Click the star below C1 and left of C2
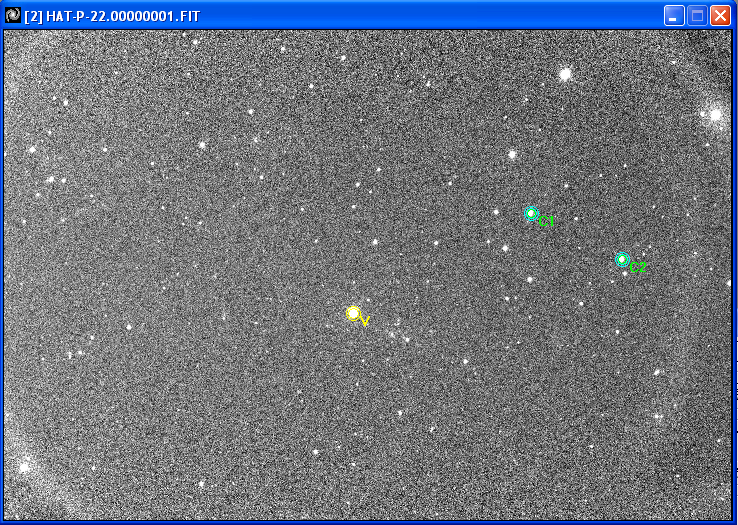Image resolution: width=738 pixels, height=525 pixels. click(530, 279)
